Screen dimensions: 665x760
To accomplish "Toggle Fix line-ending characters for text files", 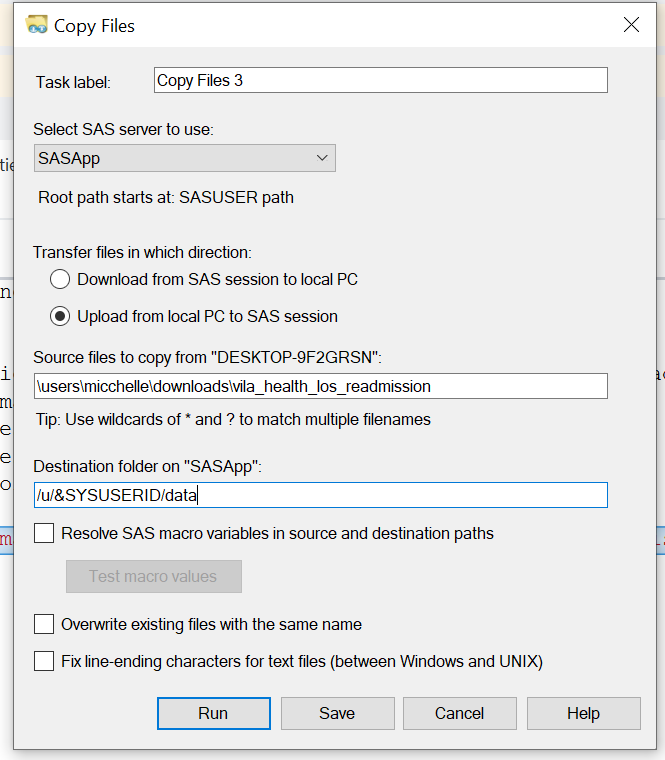I will tap(44, 661).
